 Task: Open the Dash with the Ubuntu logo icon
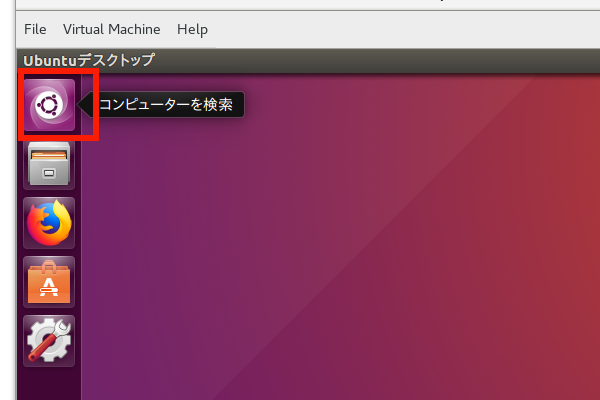(49, 104)
